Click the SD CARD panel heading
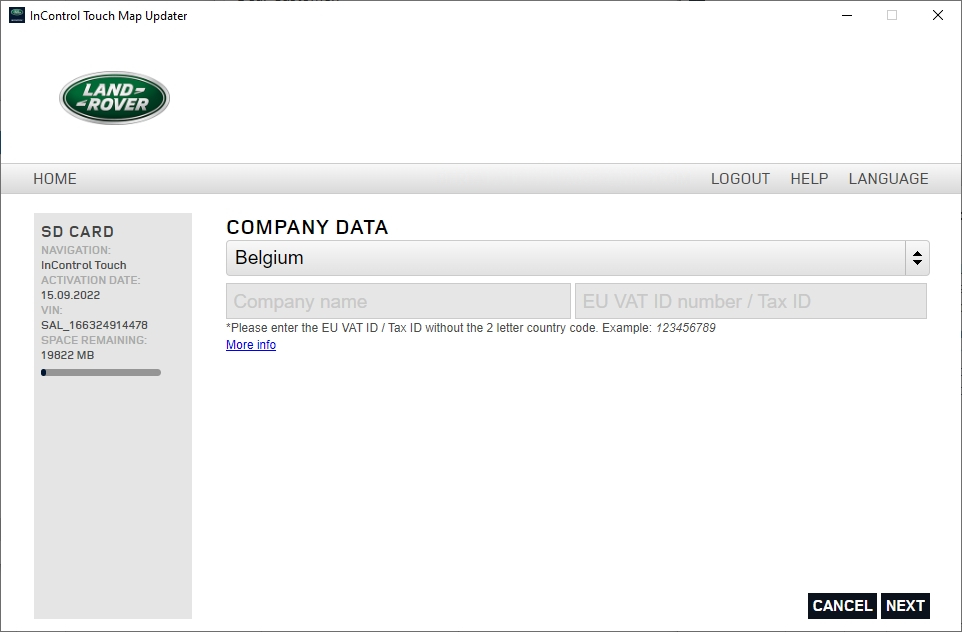This screenshot has width=962, height=632. pos(77,231)
